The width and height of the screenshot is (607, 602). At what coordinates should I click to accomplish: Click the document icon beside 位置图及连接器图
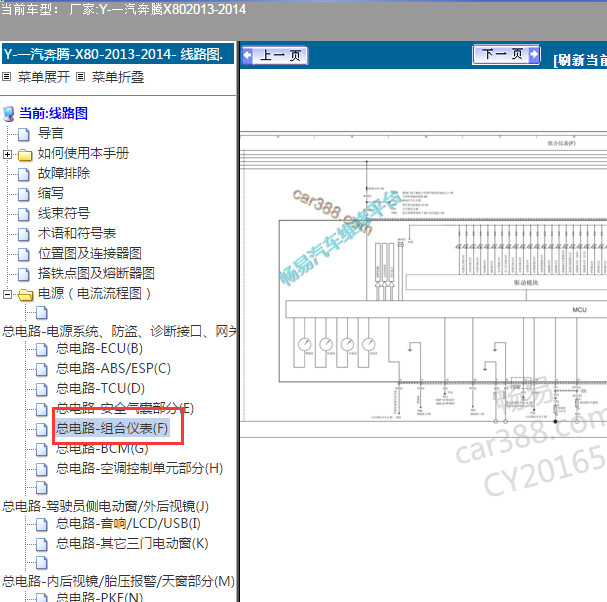pyautogui.click(x=24, y=254)
